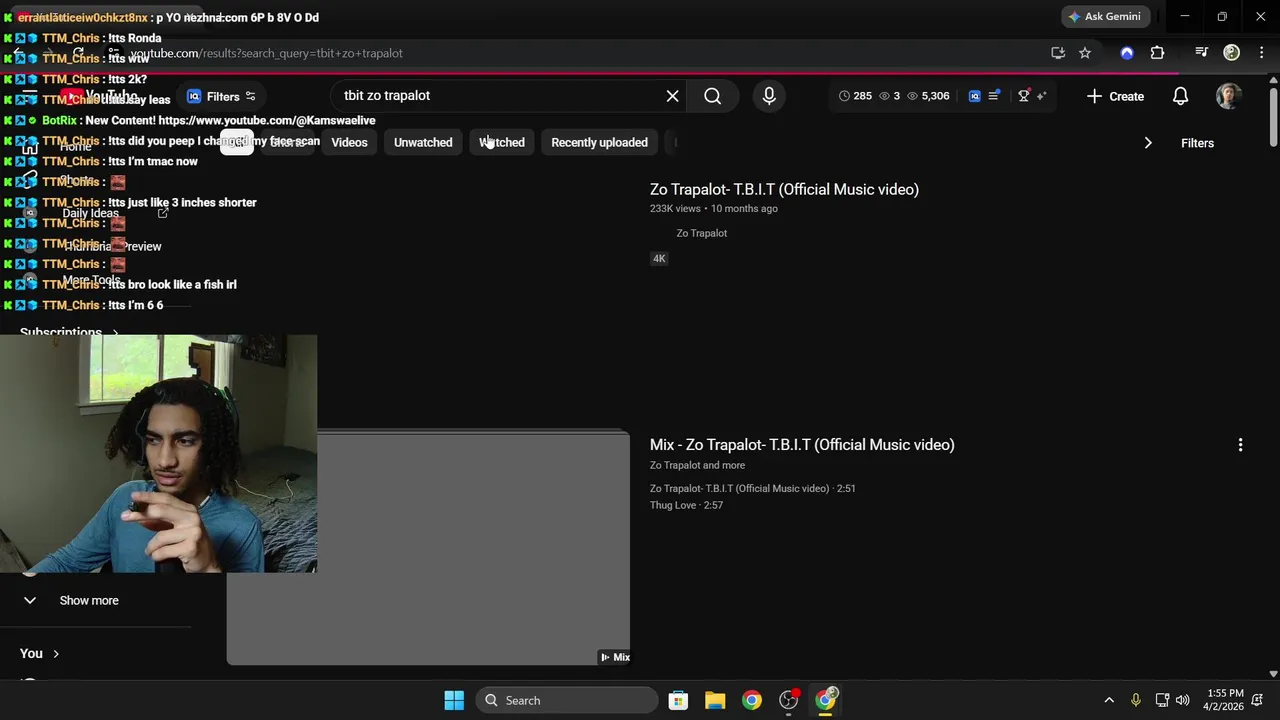Open the notifications bell
Screen dimensions: 1280x720
tap(1180, 96)
